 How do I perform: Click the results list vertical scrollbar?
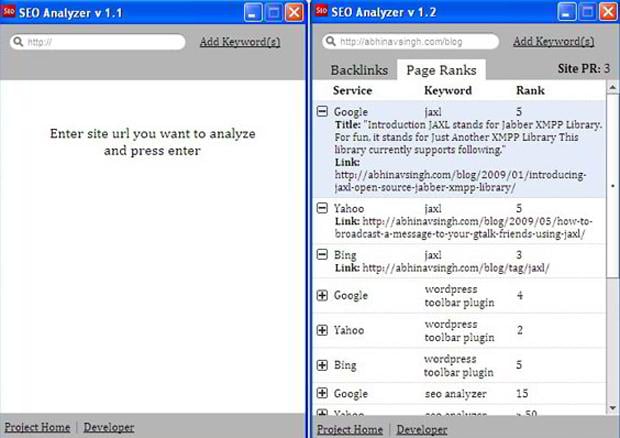click(612, 250)
